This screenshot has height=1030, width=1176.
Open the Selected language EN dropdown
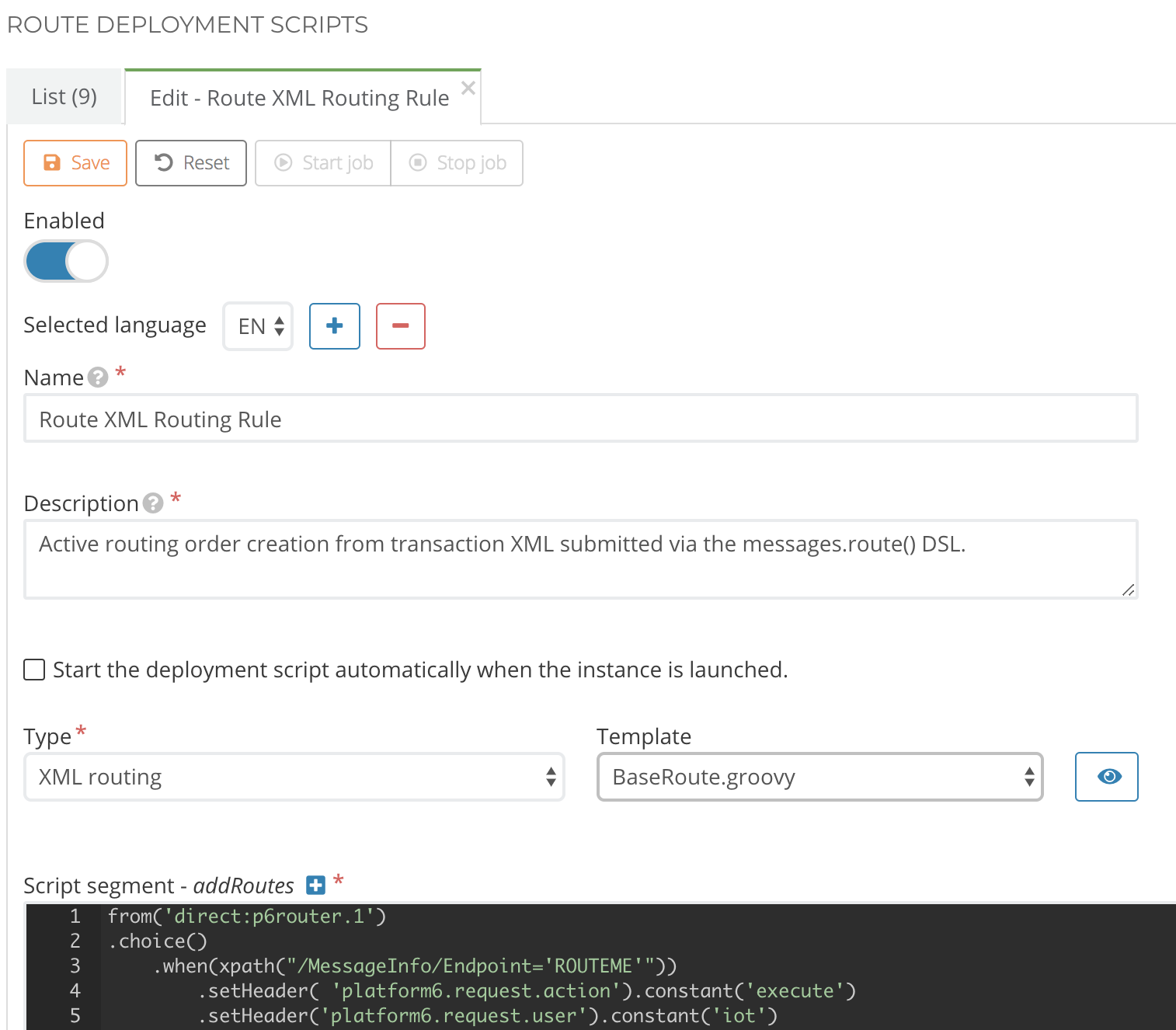tap(259, 326)
